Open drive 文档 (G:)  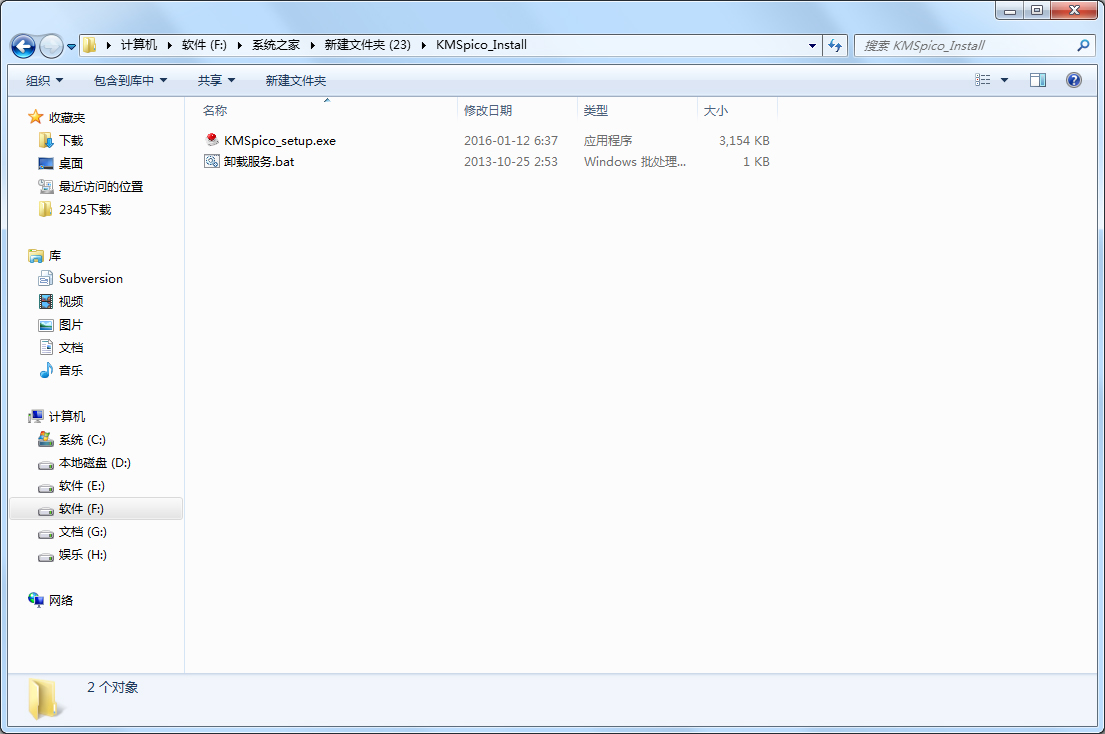click(82, 532)
